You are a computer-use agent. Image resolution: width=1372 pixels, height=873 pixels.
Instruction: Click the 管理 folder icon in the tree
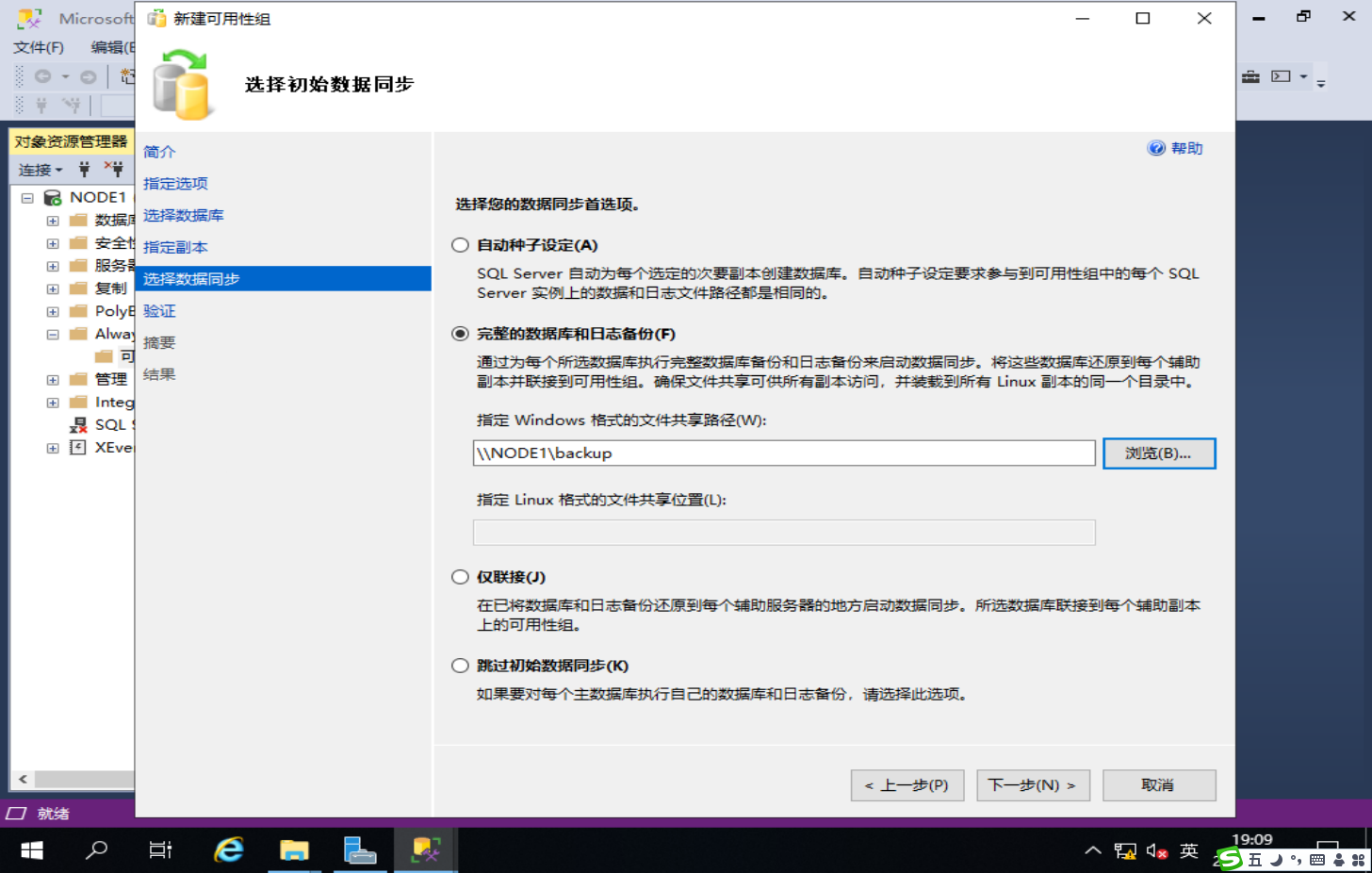point(78,378)
